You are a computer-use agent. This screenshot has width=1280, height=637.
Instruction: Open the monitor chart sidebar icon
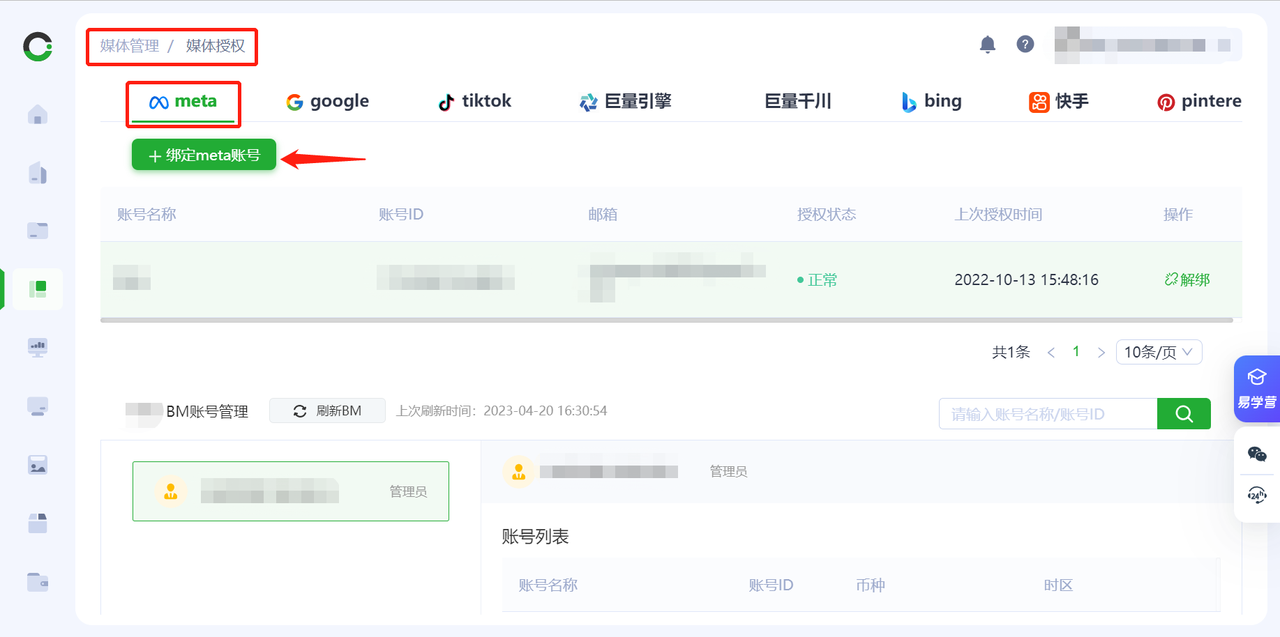[38, 347]
